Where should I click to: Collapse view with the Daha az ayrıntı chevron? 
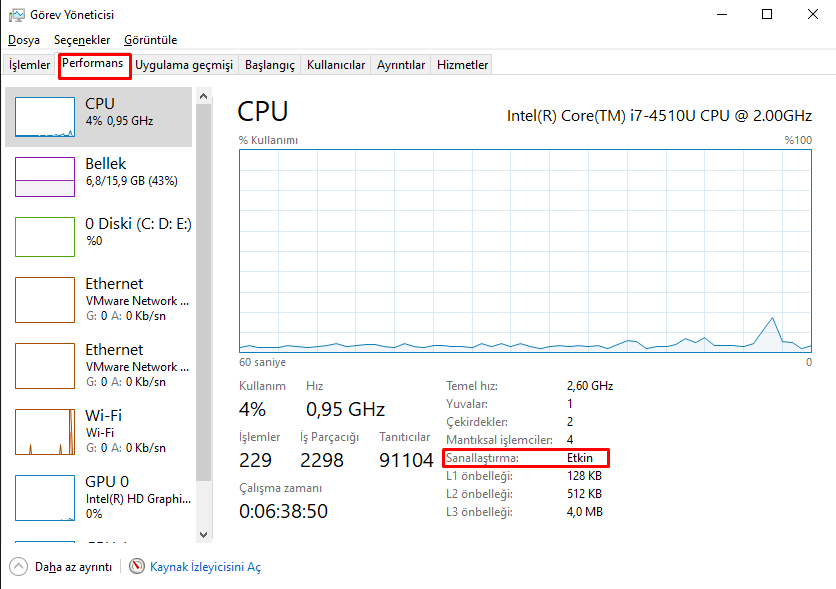[19, 567]
